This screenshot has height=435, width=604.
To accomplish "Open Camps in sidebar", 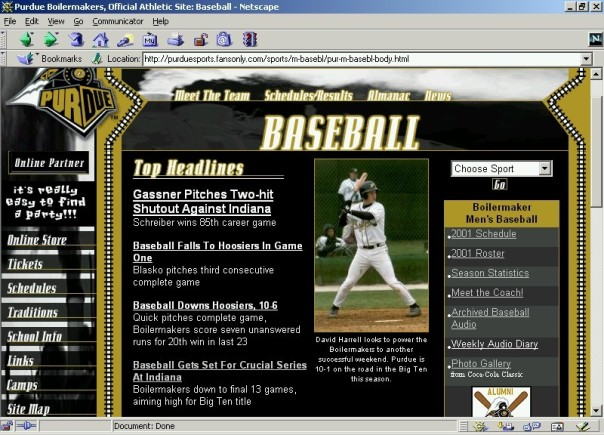I will (22, 385).
